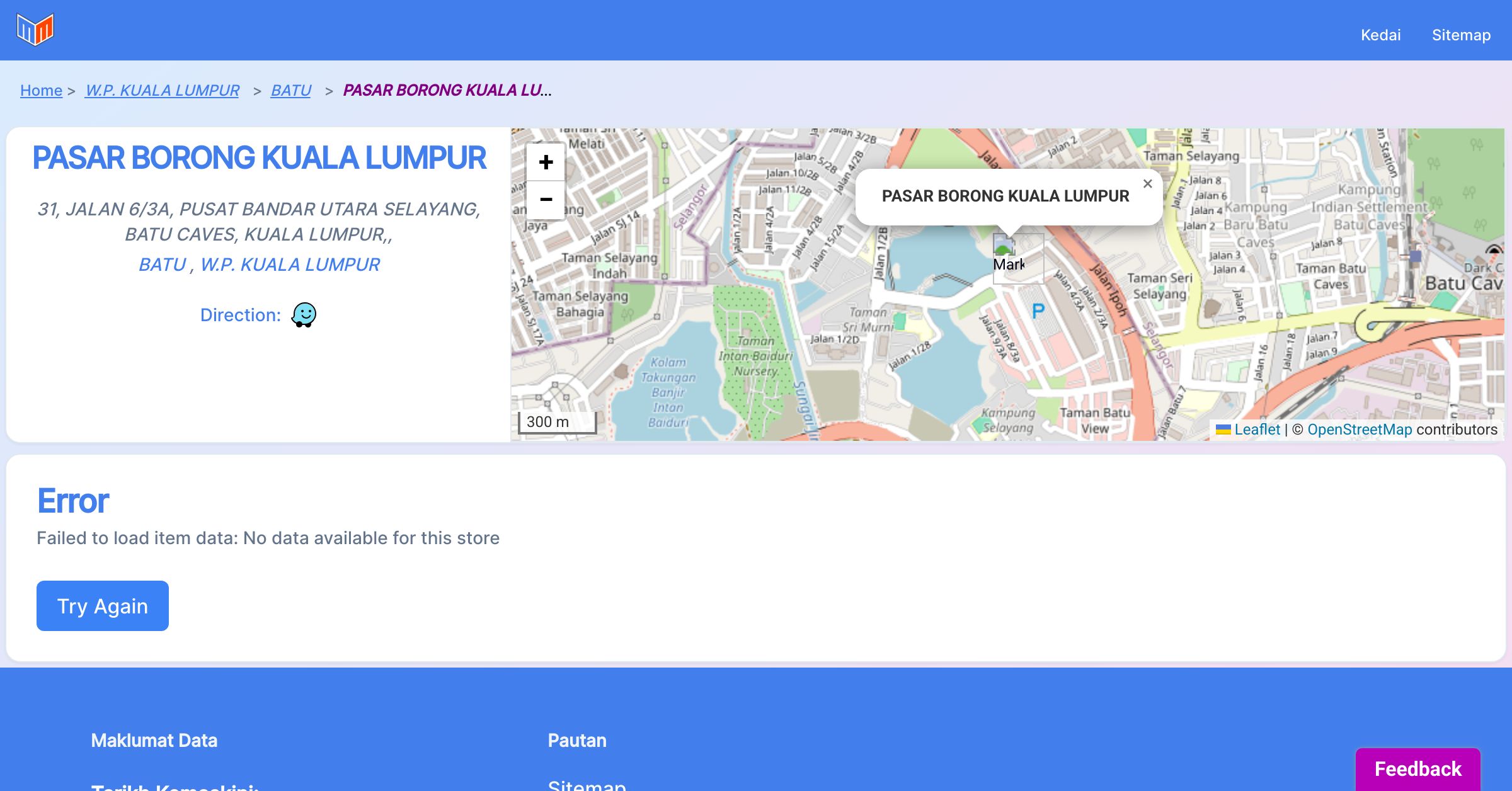
Task: Open the Kedai menu item
Action: tap(1380, 35)
